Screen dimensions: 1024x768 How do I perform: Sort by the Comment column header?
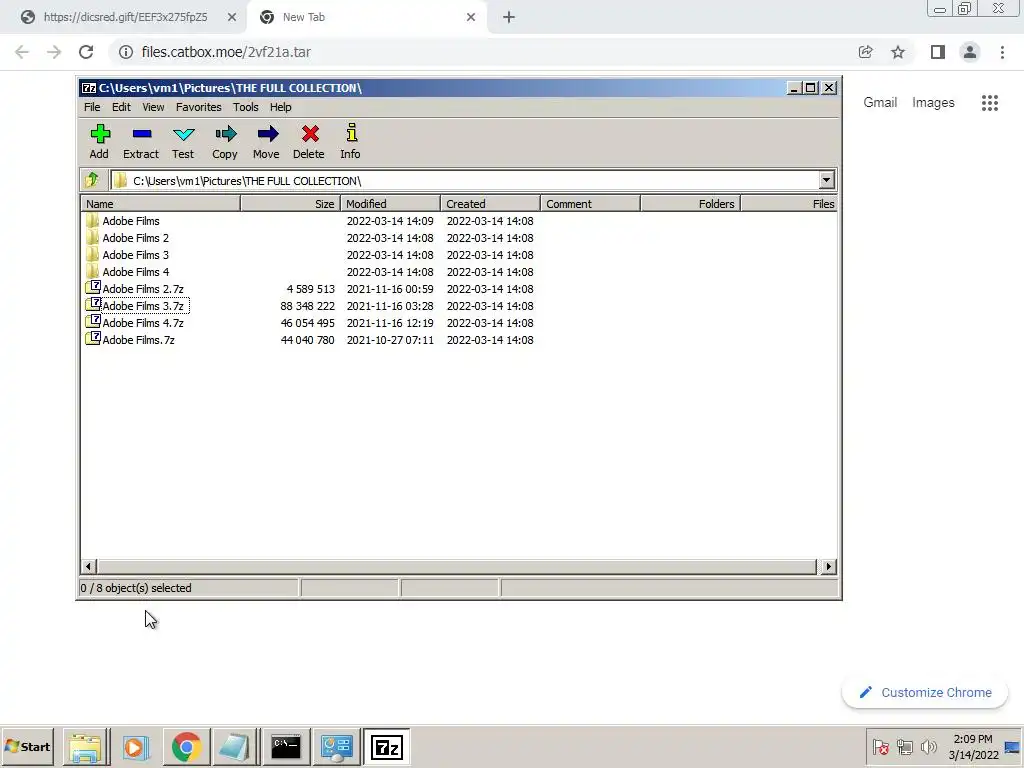pyautogui.click(x=590, y=204)
